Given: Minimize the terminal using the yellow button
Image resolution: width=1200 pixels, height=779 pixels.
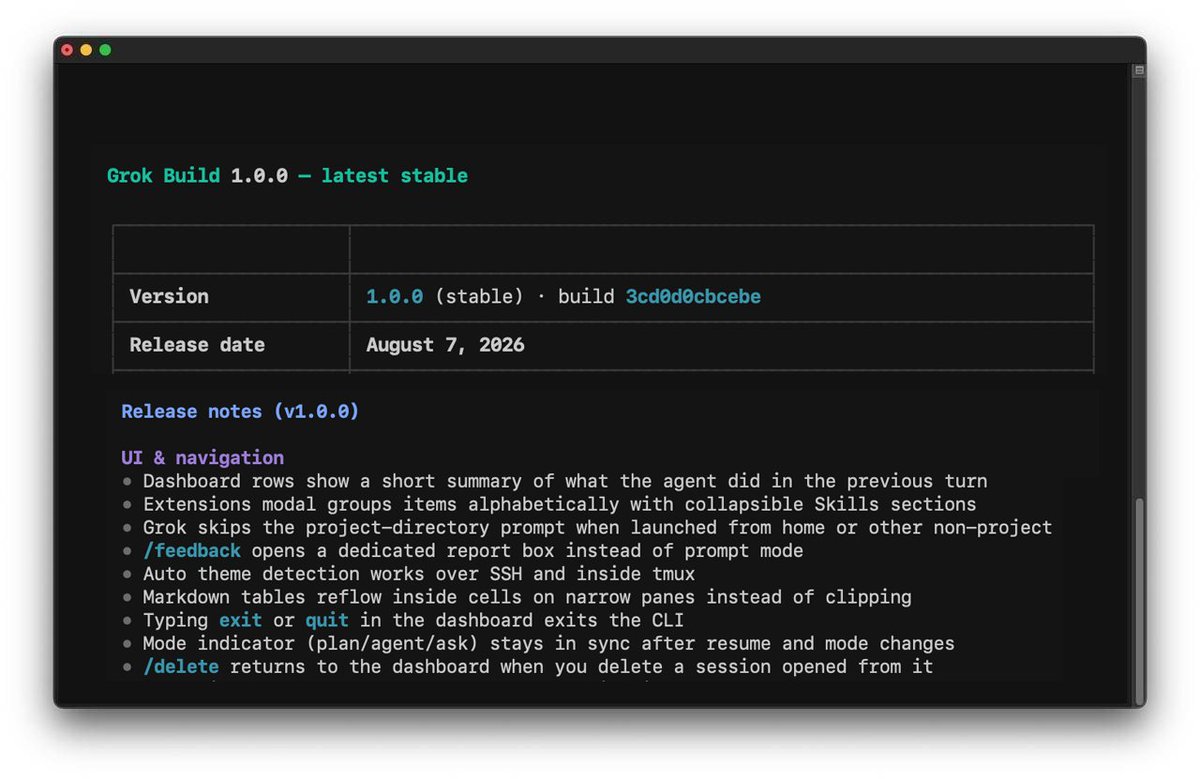Looking at the screenshot, I should click(x=86, y=50).
